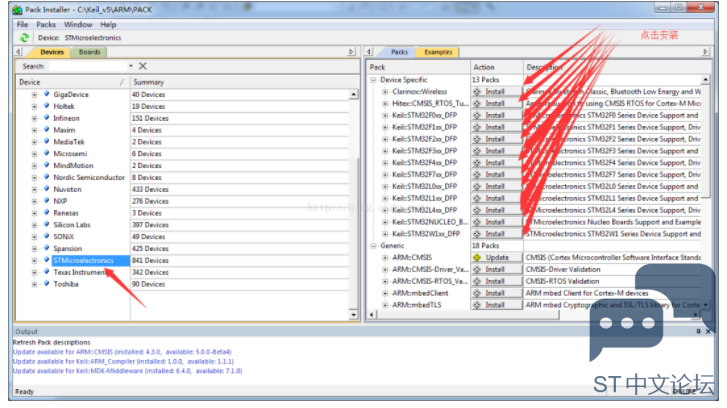Click the GigaDevice vendor icon
Viewport: 727px width, 408px height.
[x=46, y=94]
